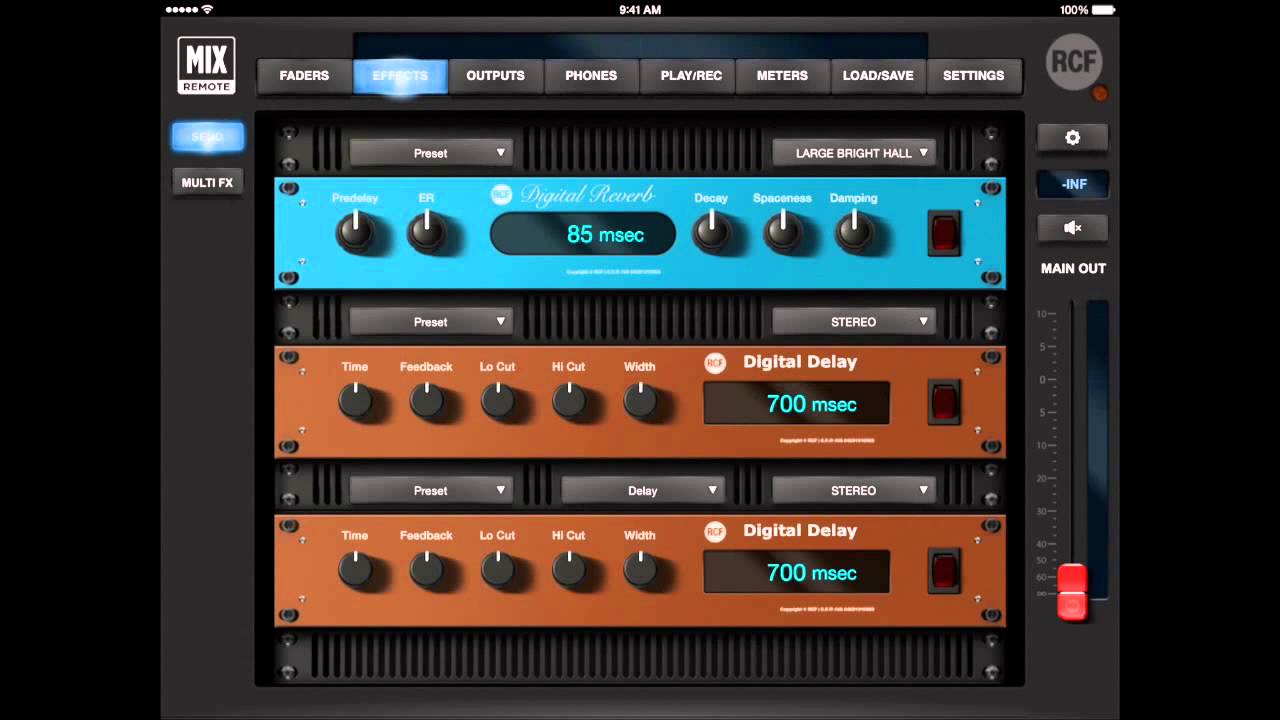Click the Time knob on middle Digital Delay
The image size is (1280, 720).
(x=355, y=401)
